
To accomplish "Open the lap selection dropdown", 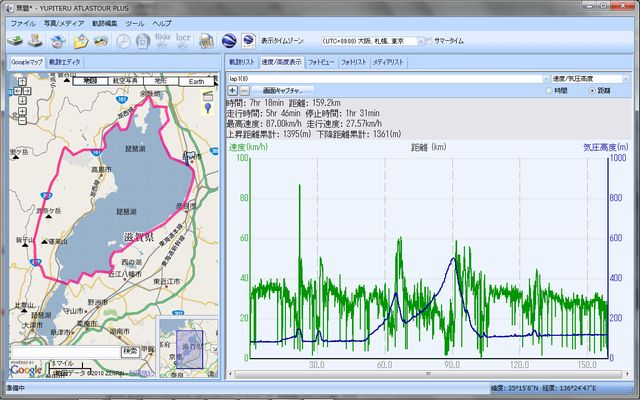I will [547, 78].
